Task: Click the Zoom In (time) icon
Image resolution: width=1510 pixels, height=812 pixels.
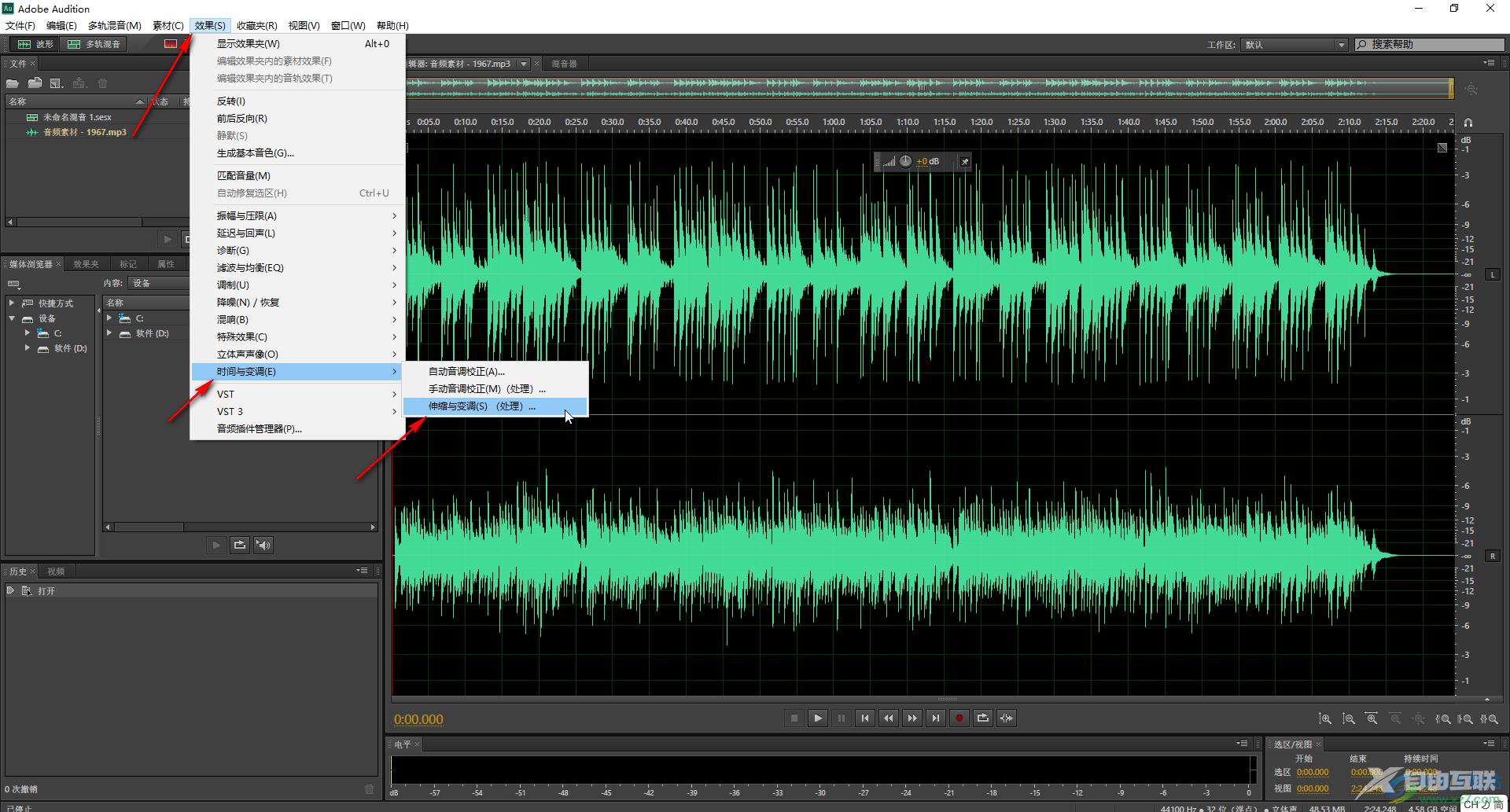Action: coord(1372,718)
